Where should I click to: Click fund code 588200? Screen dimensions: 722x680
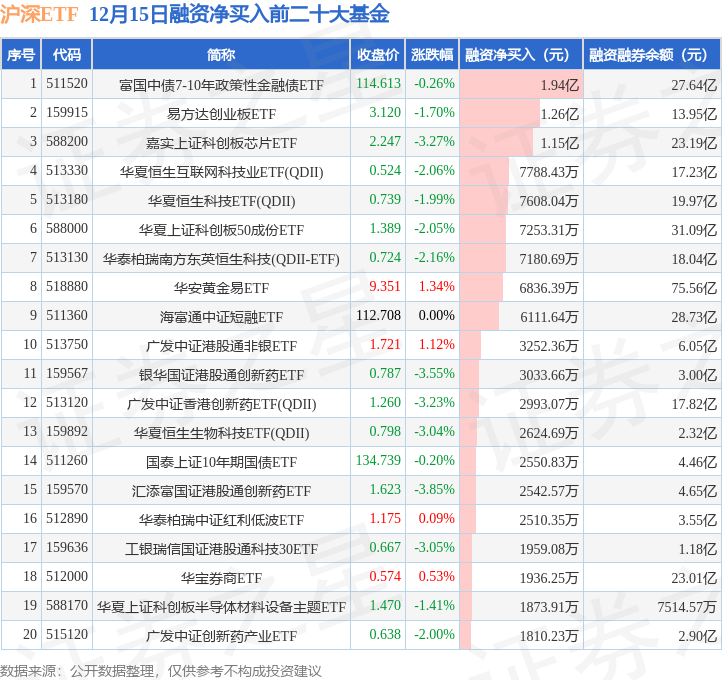point(67,141)
